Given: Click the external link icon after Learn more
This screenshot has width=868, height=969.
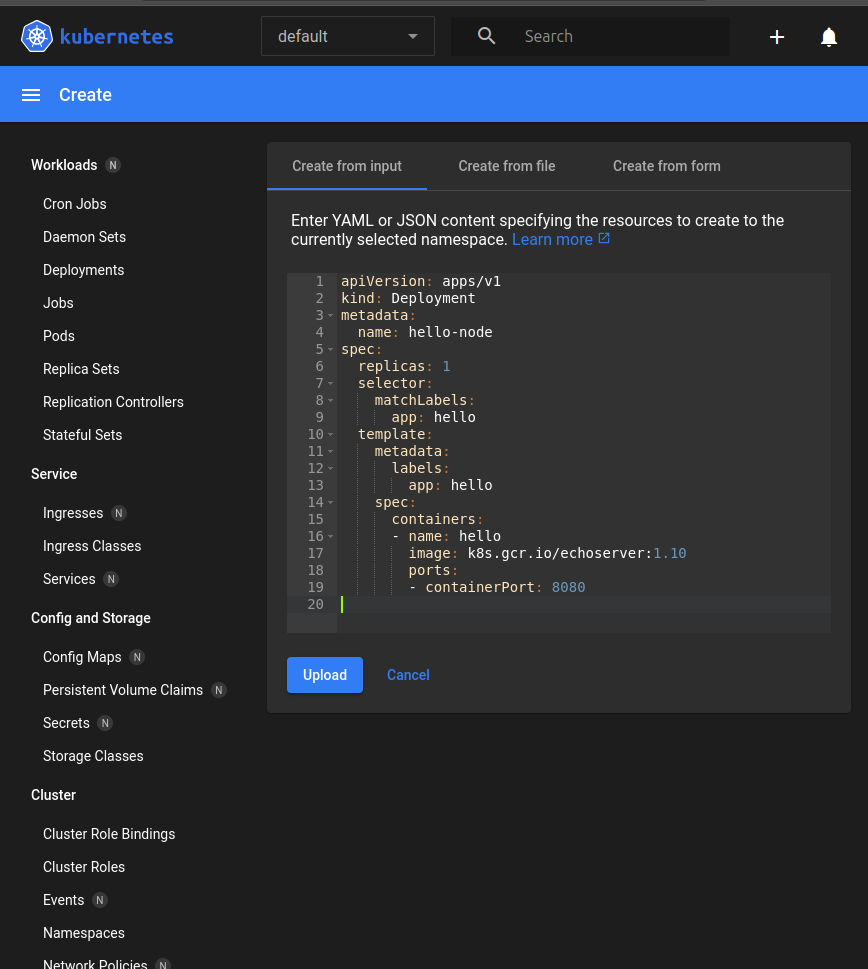Looking at the screenshot, I should [x=604, y=239].
